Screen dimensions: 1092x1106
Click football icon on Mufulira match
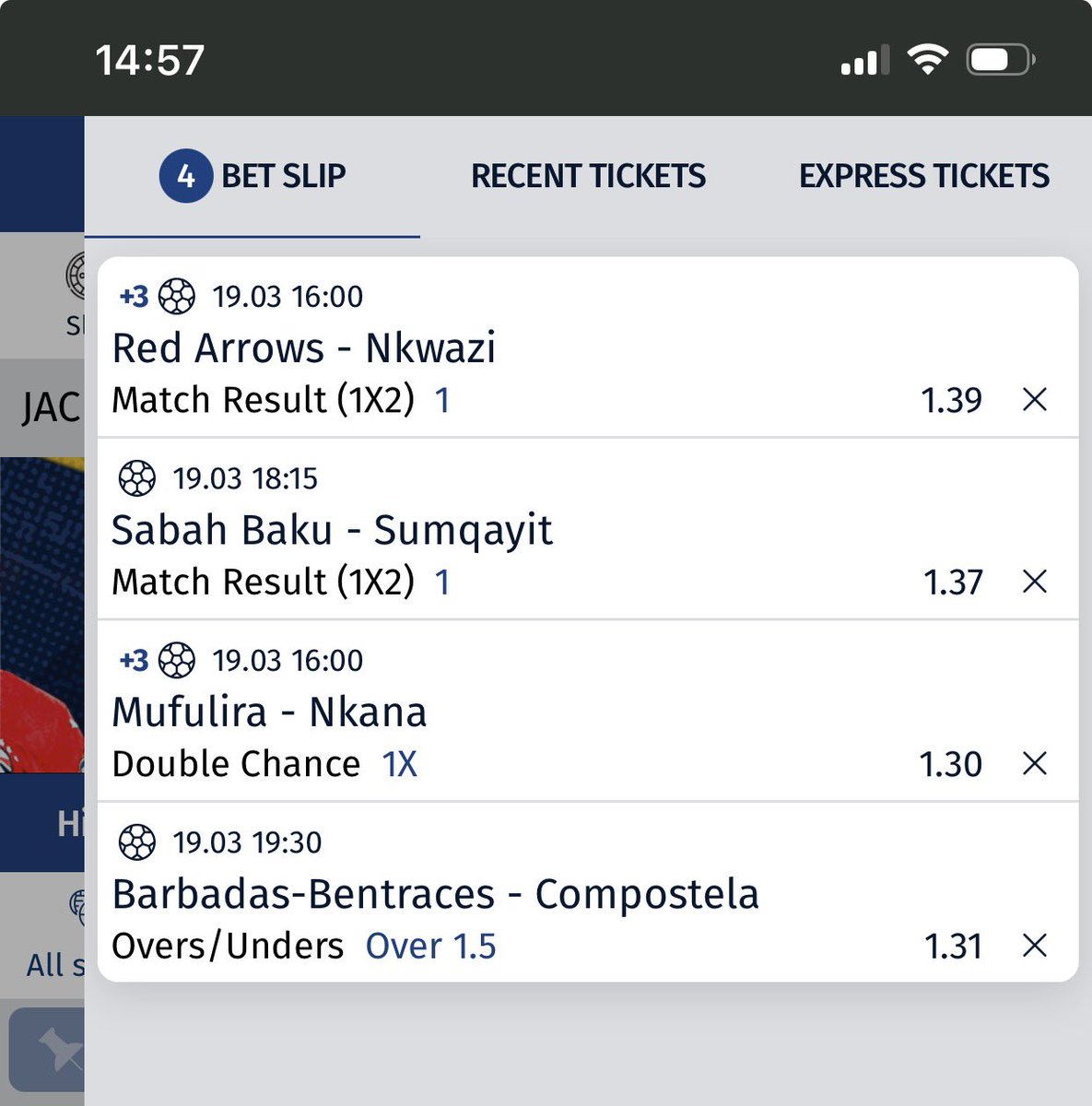[x=177, y=660]
